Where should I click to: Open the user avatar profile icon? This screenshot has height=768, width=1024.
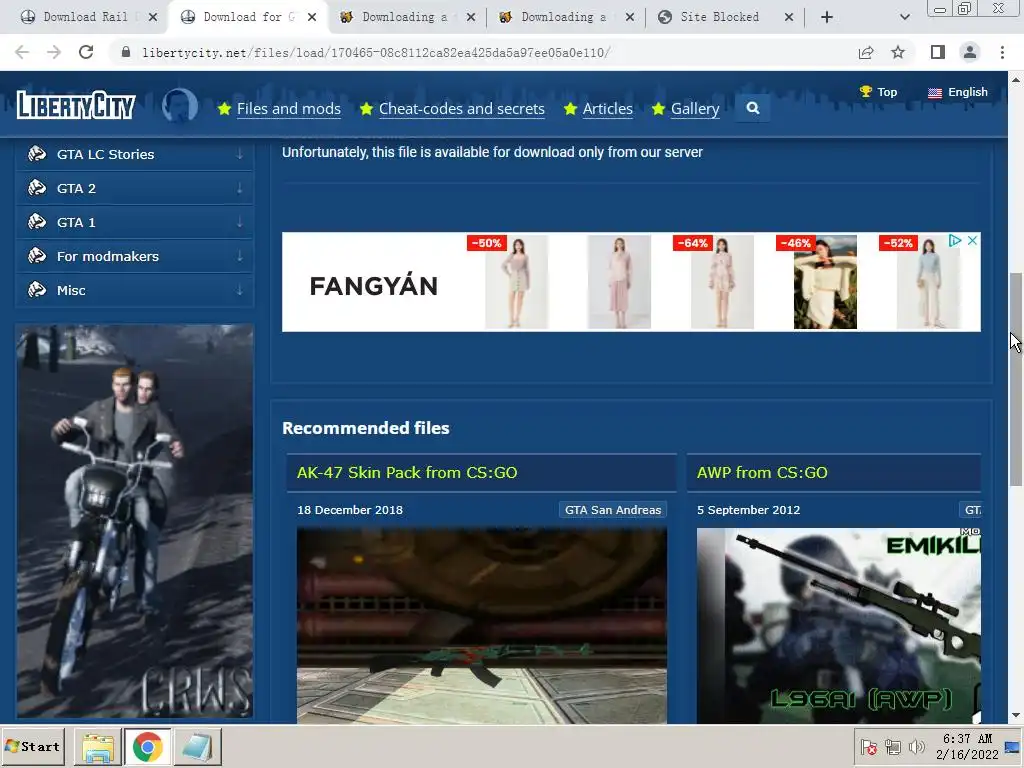180,106
